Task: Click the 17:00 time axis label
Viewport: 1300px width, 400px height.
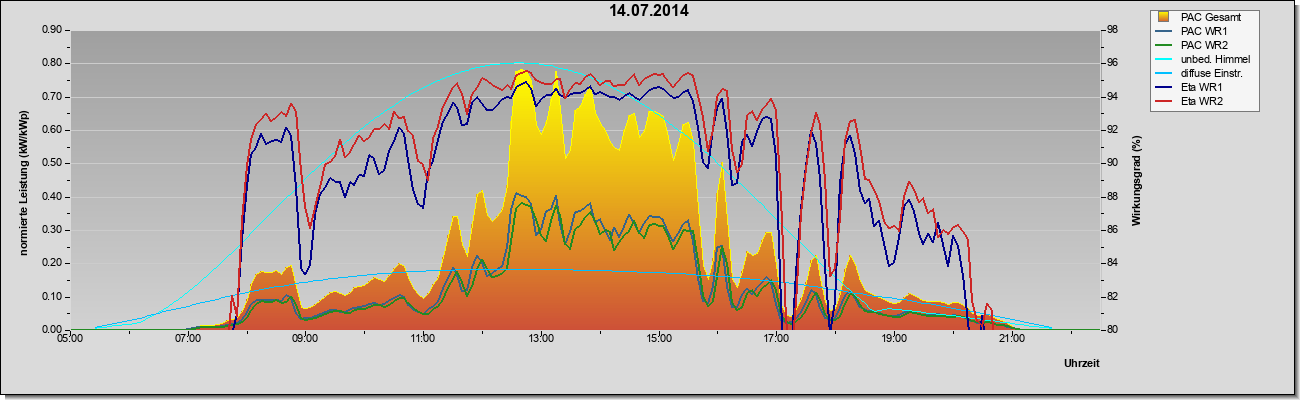Action: tap(776, 340)
